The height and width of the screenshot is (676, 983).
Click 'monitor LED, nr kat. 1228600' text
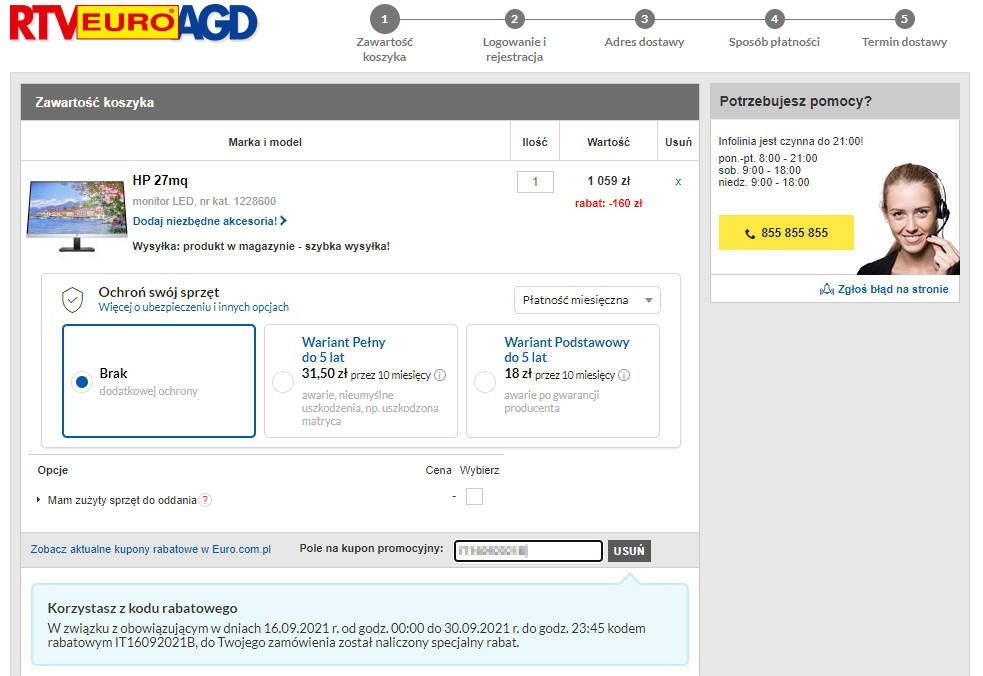[x=204, y=201]
